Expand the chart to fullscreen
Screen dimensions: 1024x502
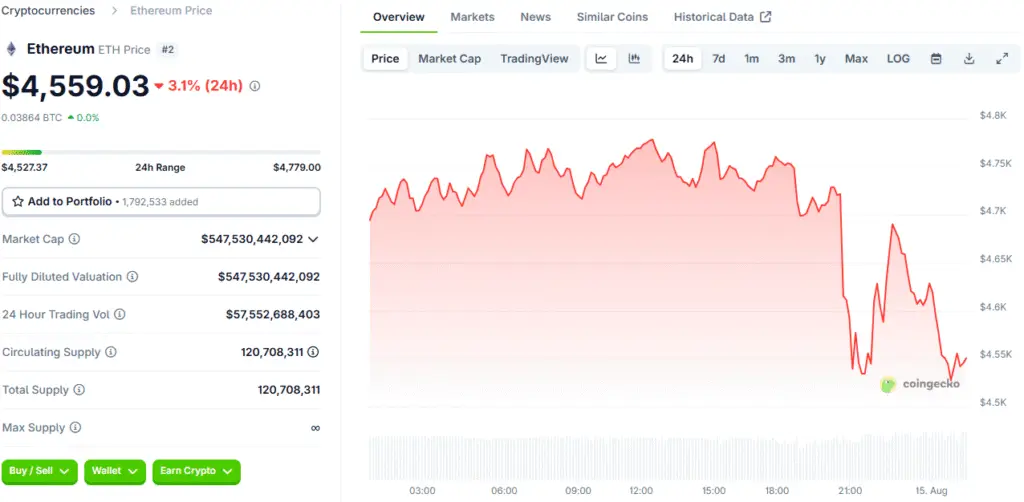(x=1002, y=59)
